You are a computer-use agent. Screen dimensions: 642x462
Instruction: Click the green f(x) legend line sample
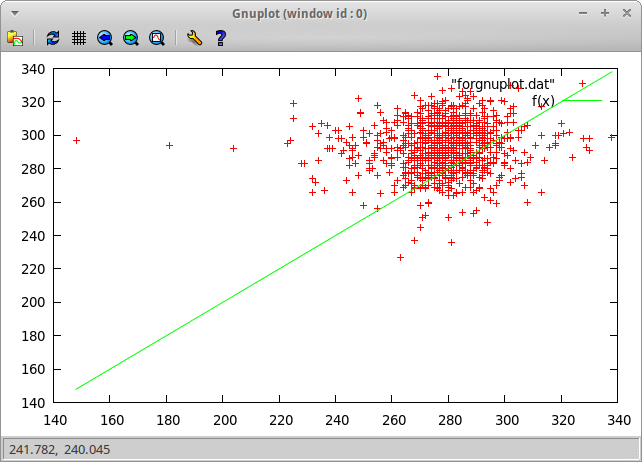pos(583,100)
